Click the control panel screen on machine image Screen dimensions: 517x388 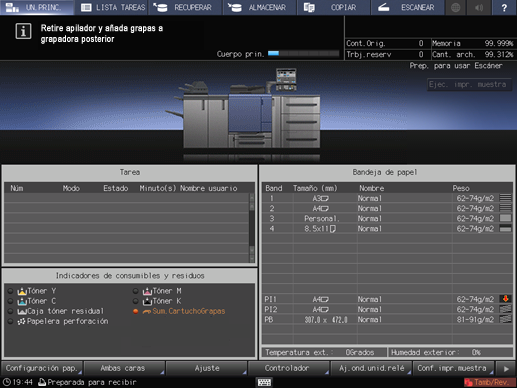point(286,79)
